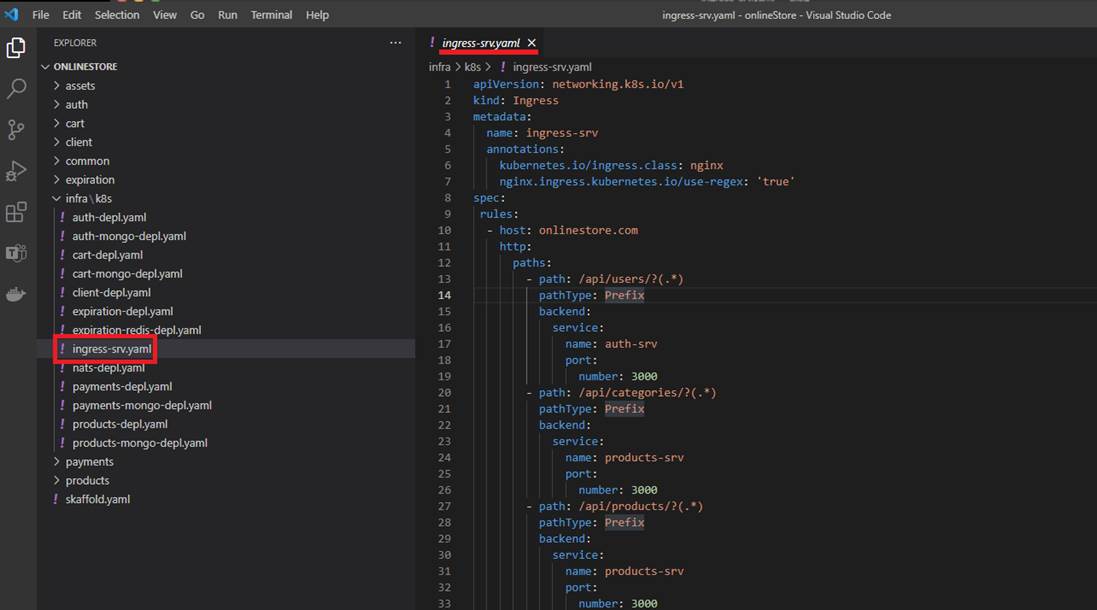This screenshot has width=1097, height=610.
Task: Open the Terminal menu
Action: 271,15
